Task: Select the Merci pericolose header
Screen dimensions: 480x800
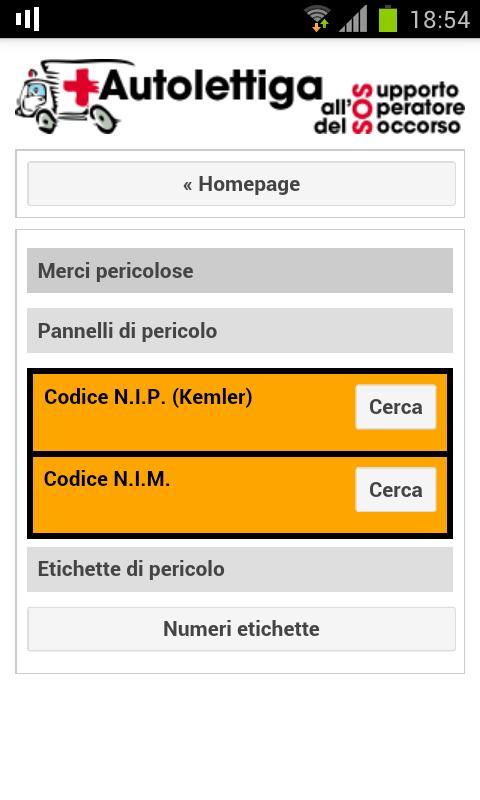Action: 240,270
